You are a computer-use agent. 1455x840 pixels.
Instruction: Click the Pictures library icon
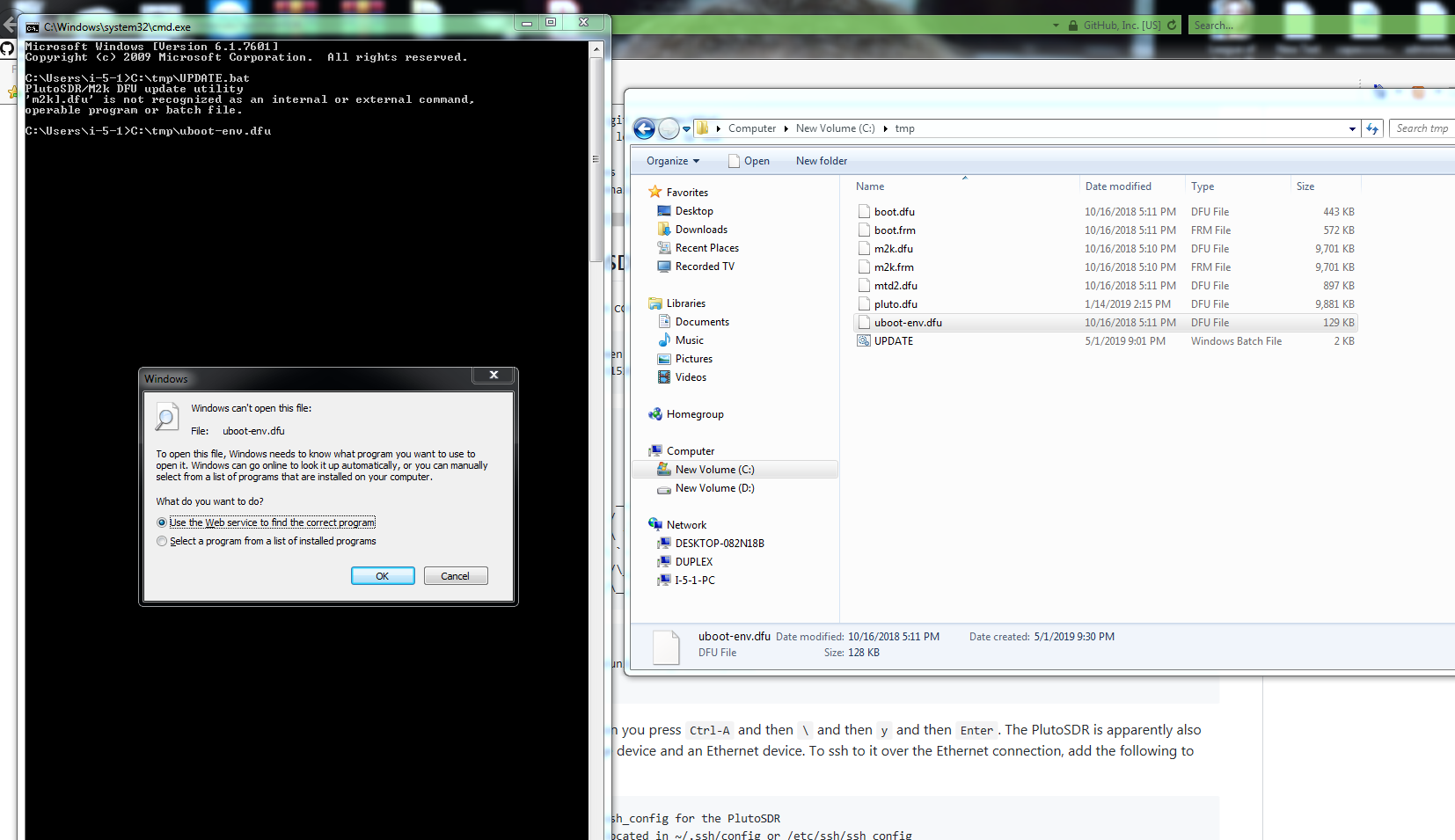coord(664,359)
